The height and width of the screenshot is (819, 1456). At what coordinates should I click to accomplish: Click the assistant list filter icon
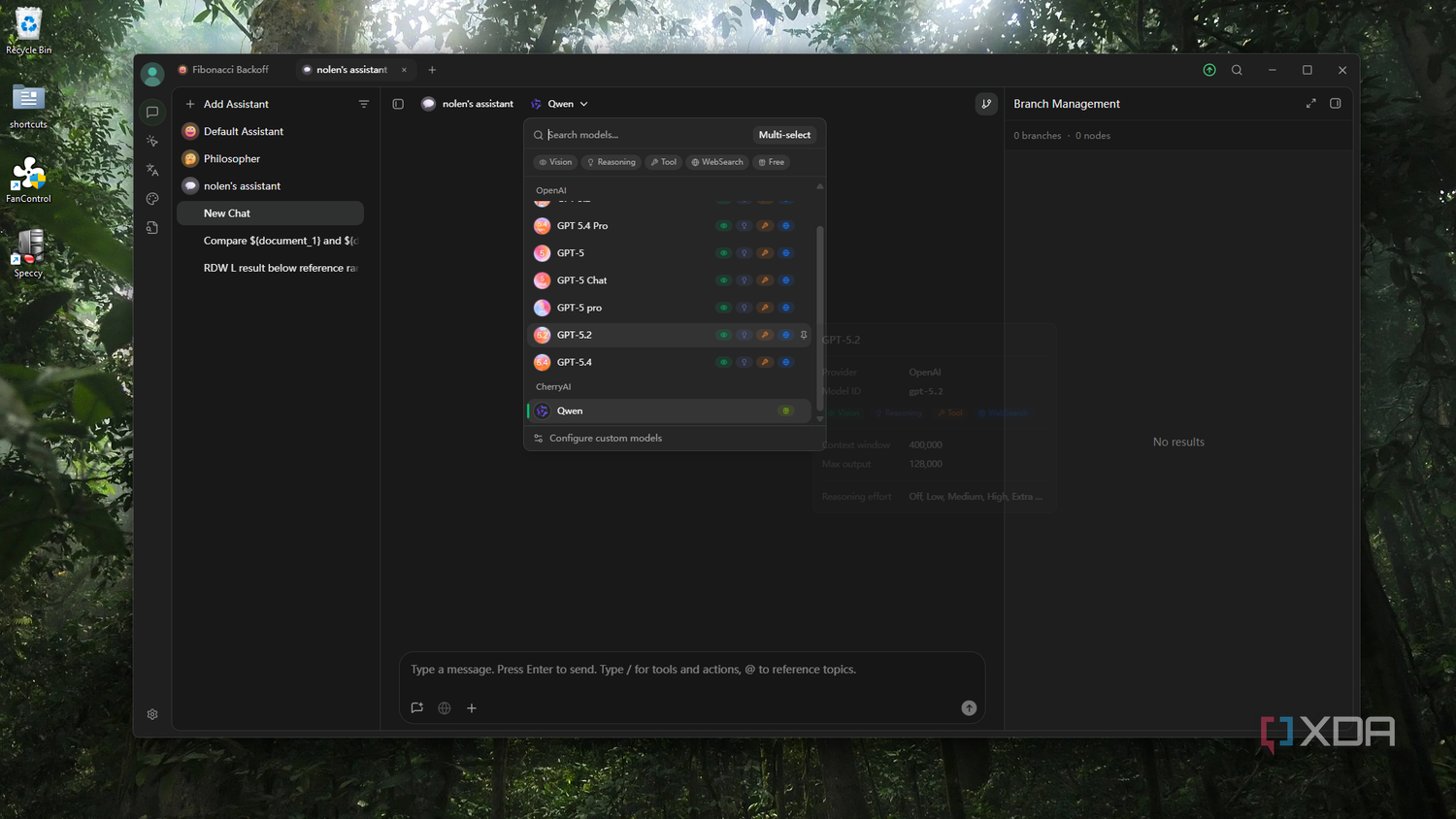tap(364, 104)
